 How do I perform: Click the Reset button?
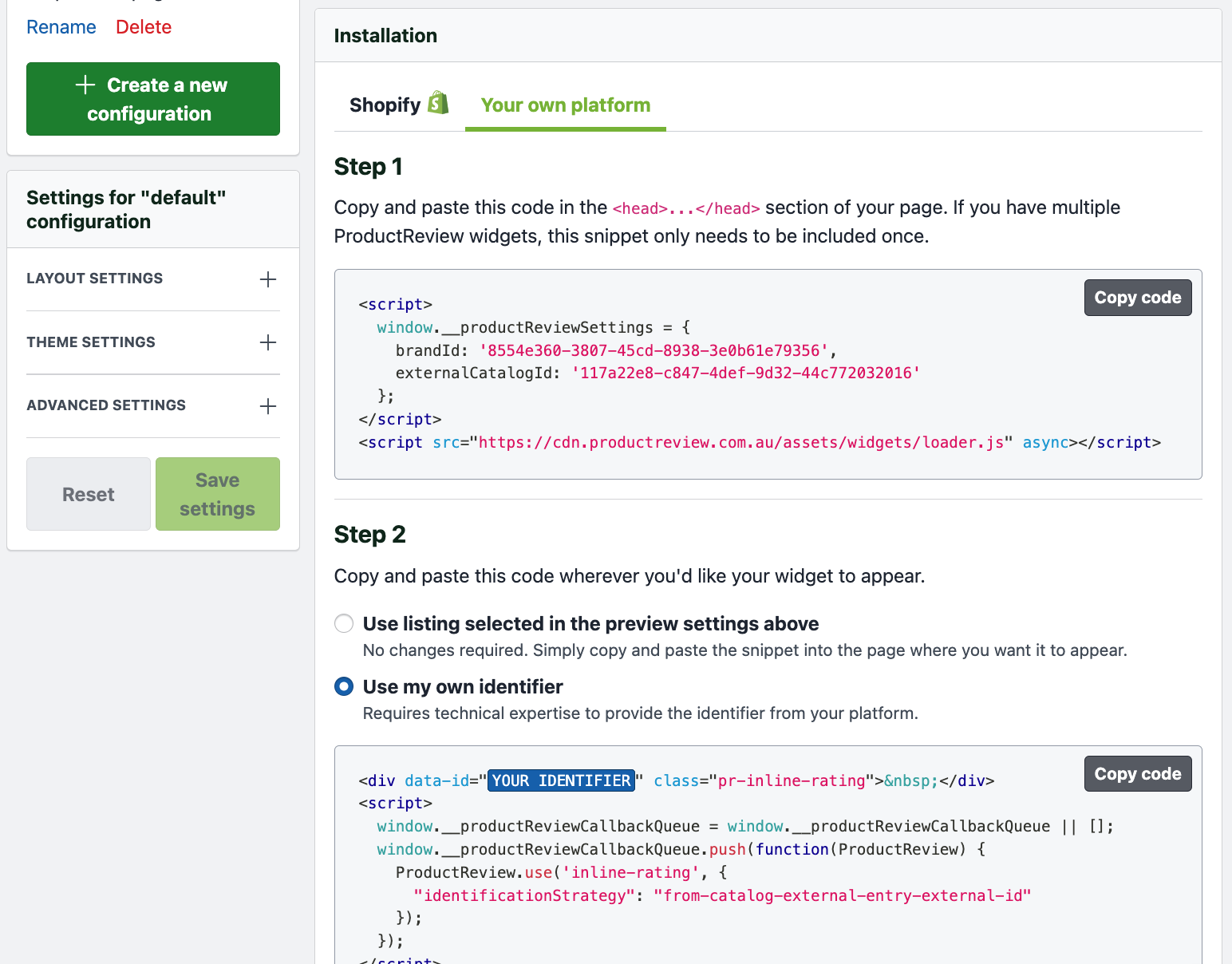(89, 494)
